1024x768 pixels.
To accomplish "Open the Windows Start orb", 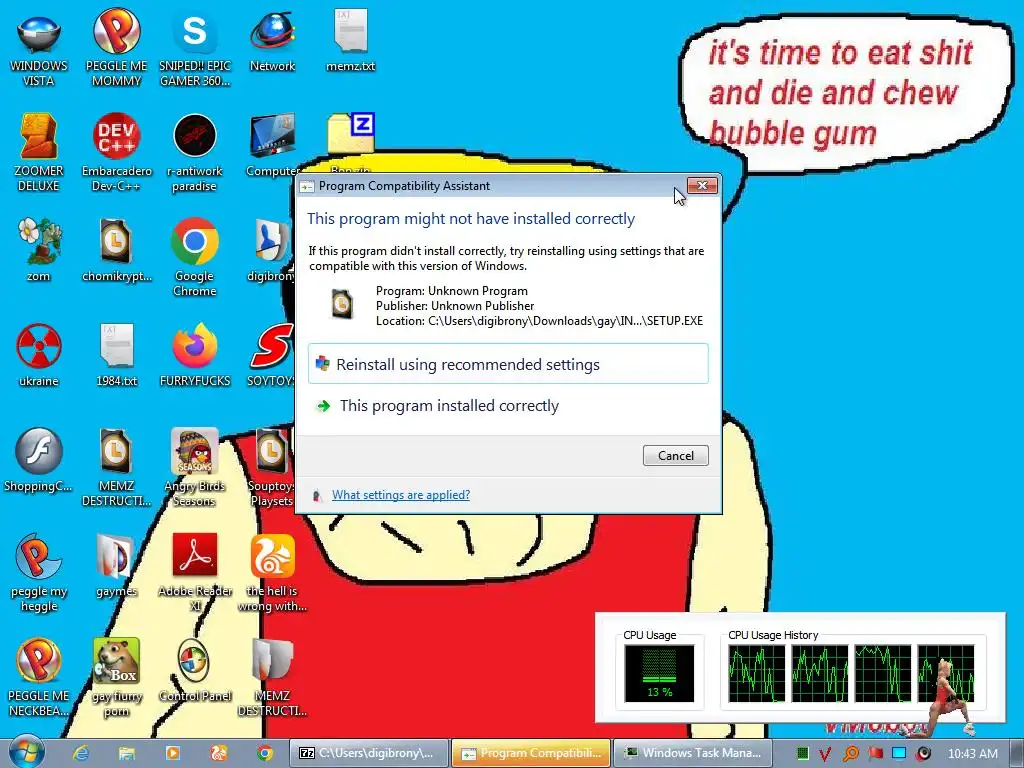I will pyautogui.click(x=25, y=752).
